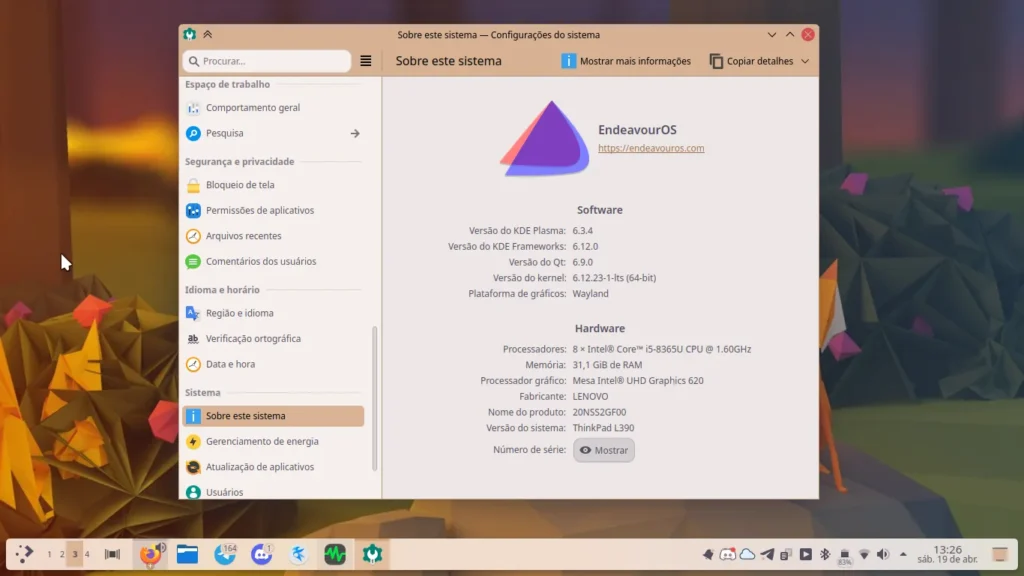Image resolution: width=1024 pixels, height=576 pixels.
Task: Click the Procurar search field
Action: (266, 61)
